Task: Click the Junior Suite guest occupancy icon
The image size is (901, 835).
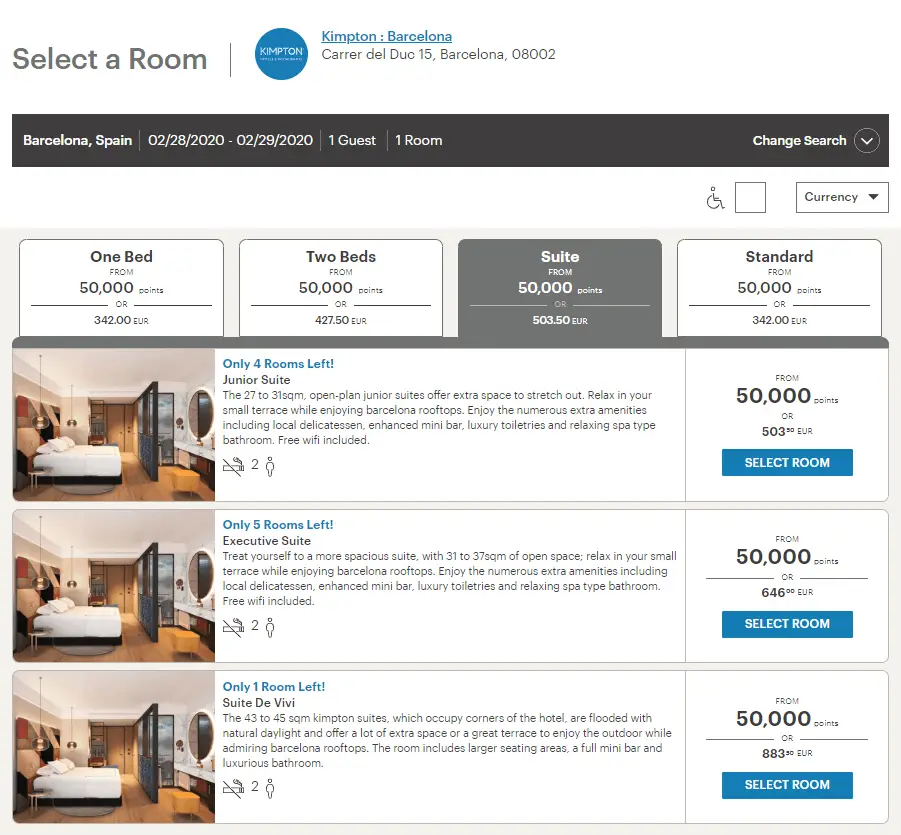Action: (270, 465)
